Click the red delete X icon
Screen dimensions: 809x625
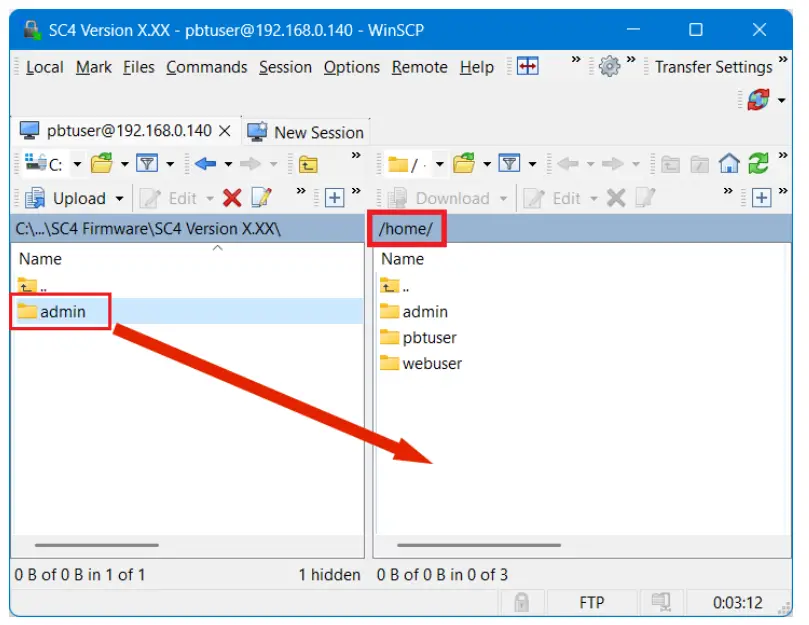232,198
